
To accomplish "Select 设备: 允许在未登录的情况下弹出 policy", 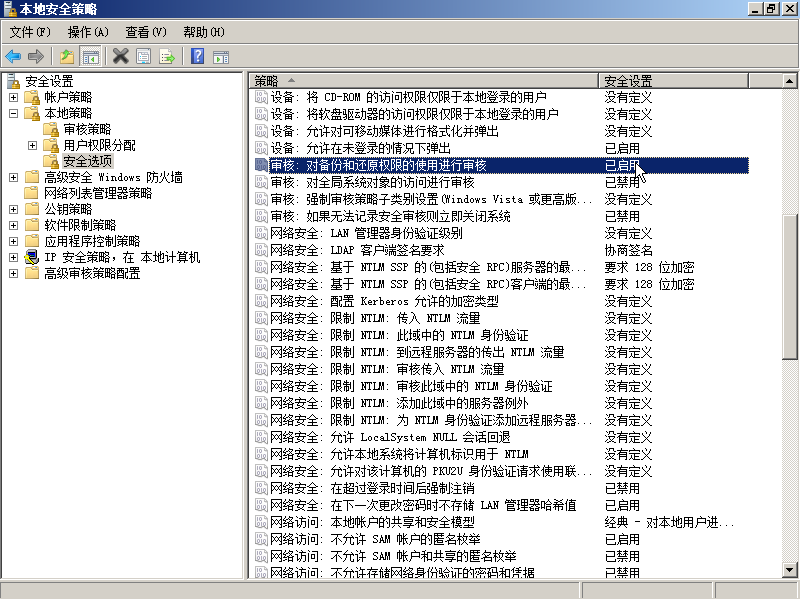I will (360, 148).
